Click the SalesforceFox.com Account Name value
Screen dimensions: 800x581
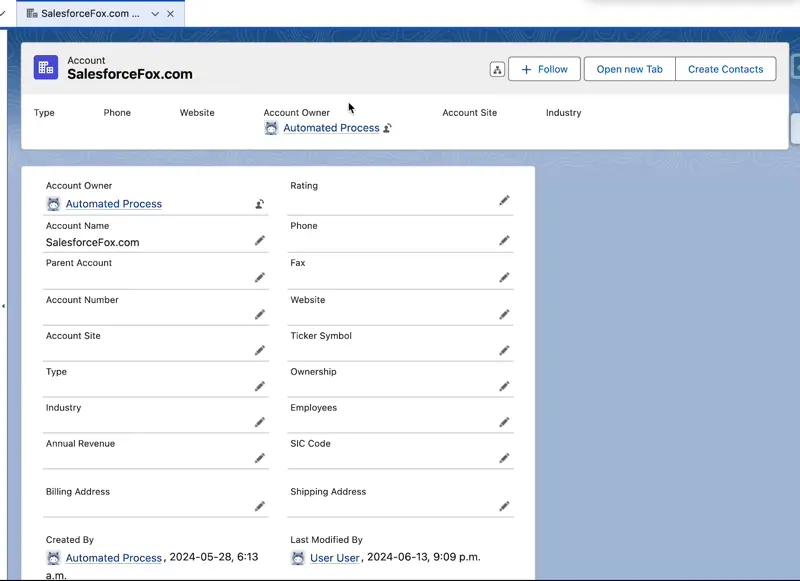coord(92,242)
